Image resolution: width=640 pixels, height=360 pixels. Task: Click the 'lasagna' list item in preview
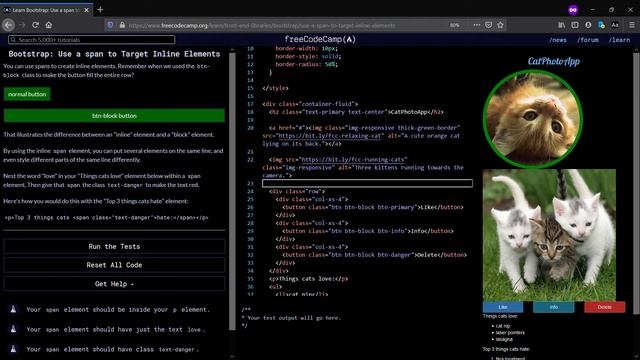coord(504,339)
